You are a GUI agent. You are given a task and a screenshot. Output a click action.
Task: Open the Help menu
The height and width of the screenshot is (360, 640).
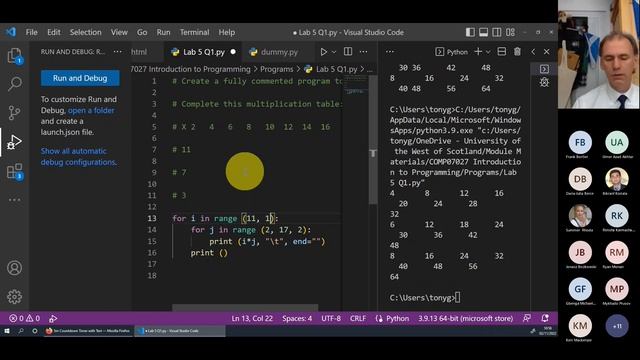click(227, 32)
